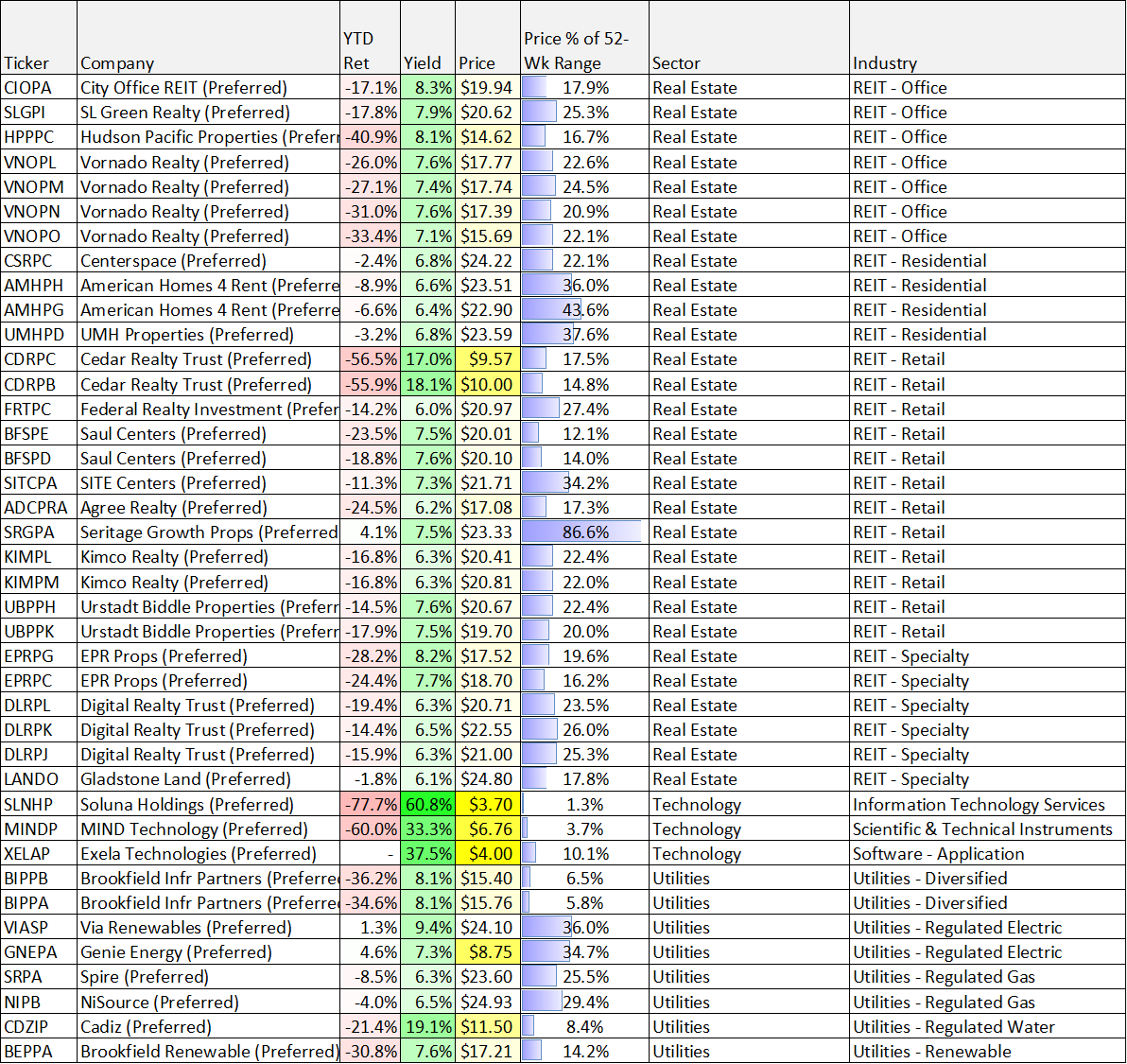Screen dimensions: 1127x1064
Task: Select Federal Realty Investment company cell
Action: click(208, 410)
